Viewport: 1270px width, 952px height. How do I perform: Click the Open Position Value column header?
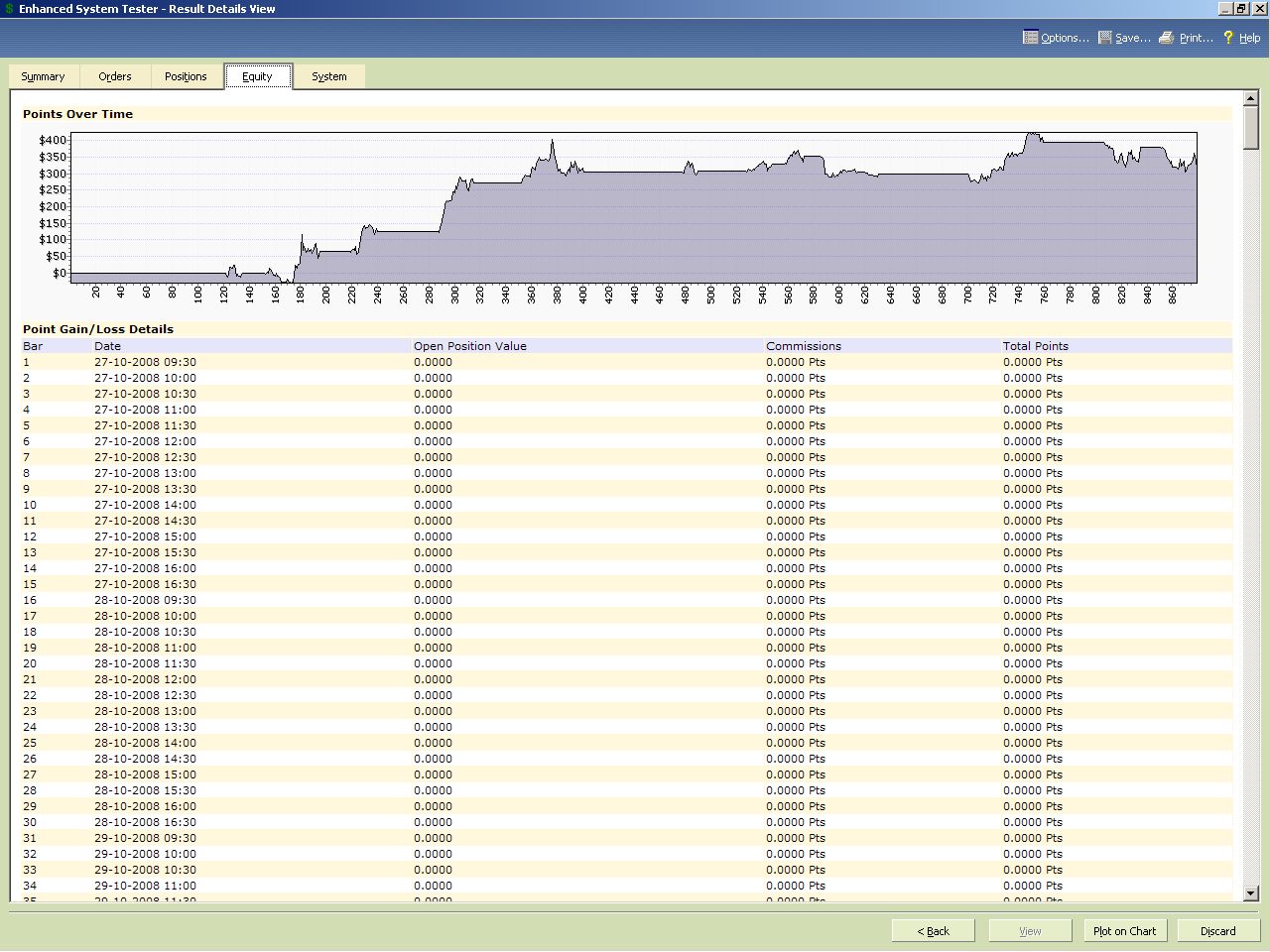click(470, 346)
